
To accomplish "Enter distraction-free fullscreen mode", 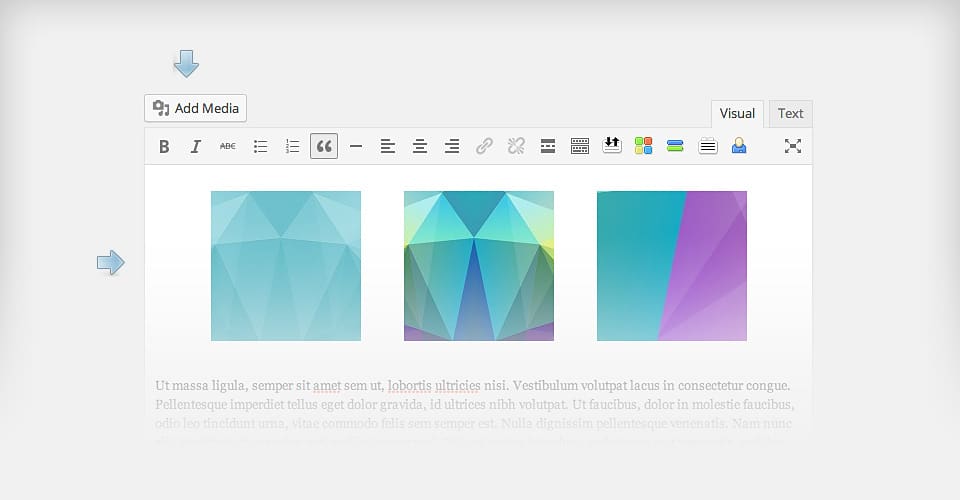I will 793,147.
